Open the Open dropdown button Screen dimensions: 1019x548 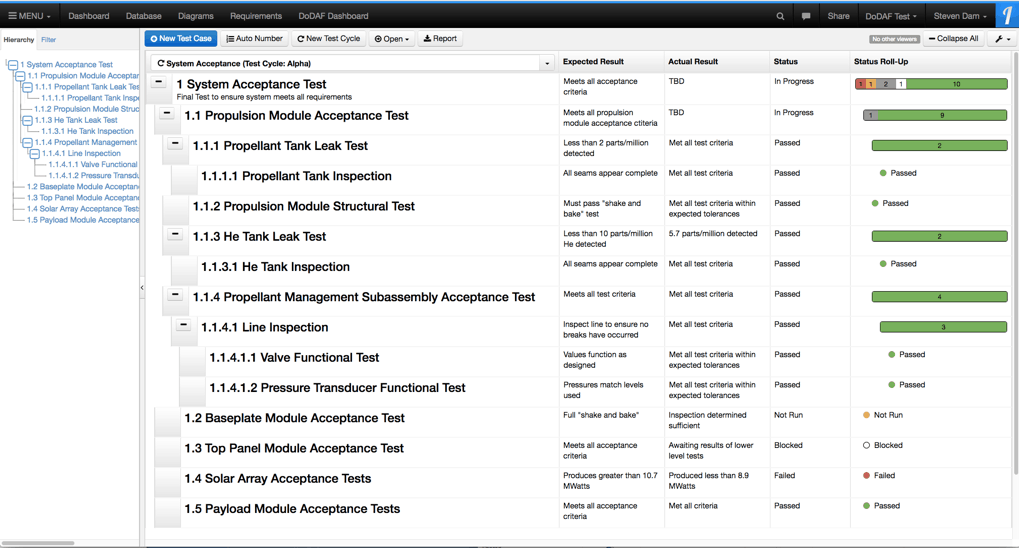pyautogui.click(x=392, y=39)
